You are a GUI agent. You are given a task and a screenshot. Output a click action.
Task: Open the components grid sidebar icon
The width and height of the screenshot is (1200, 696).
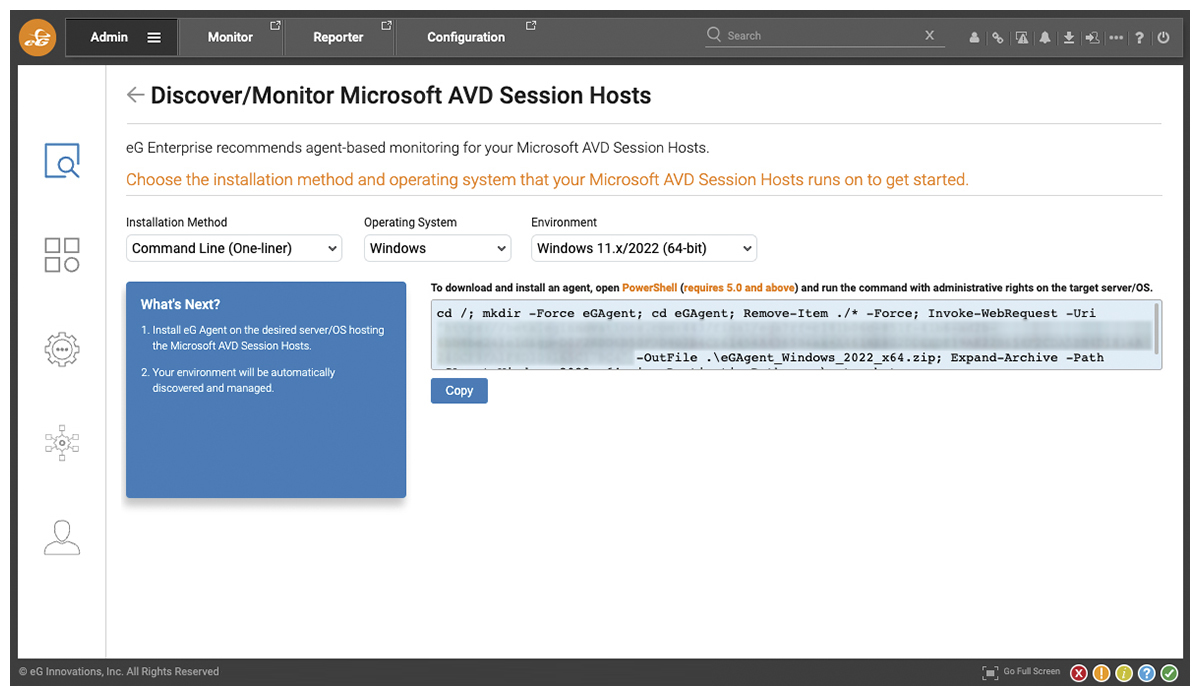(x=62, y=255)
